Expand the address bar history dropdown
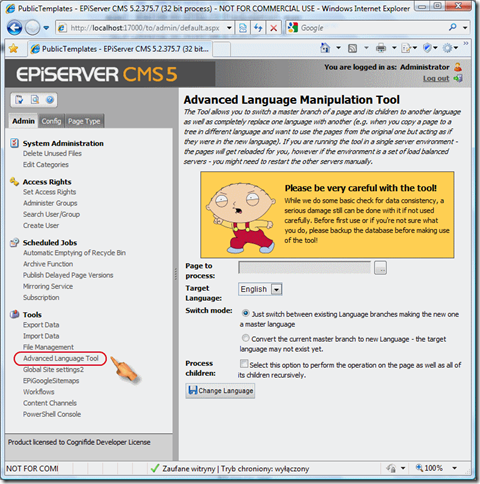The height and width of the screenshot is (484, 480). point(229,28)
